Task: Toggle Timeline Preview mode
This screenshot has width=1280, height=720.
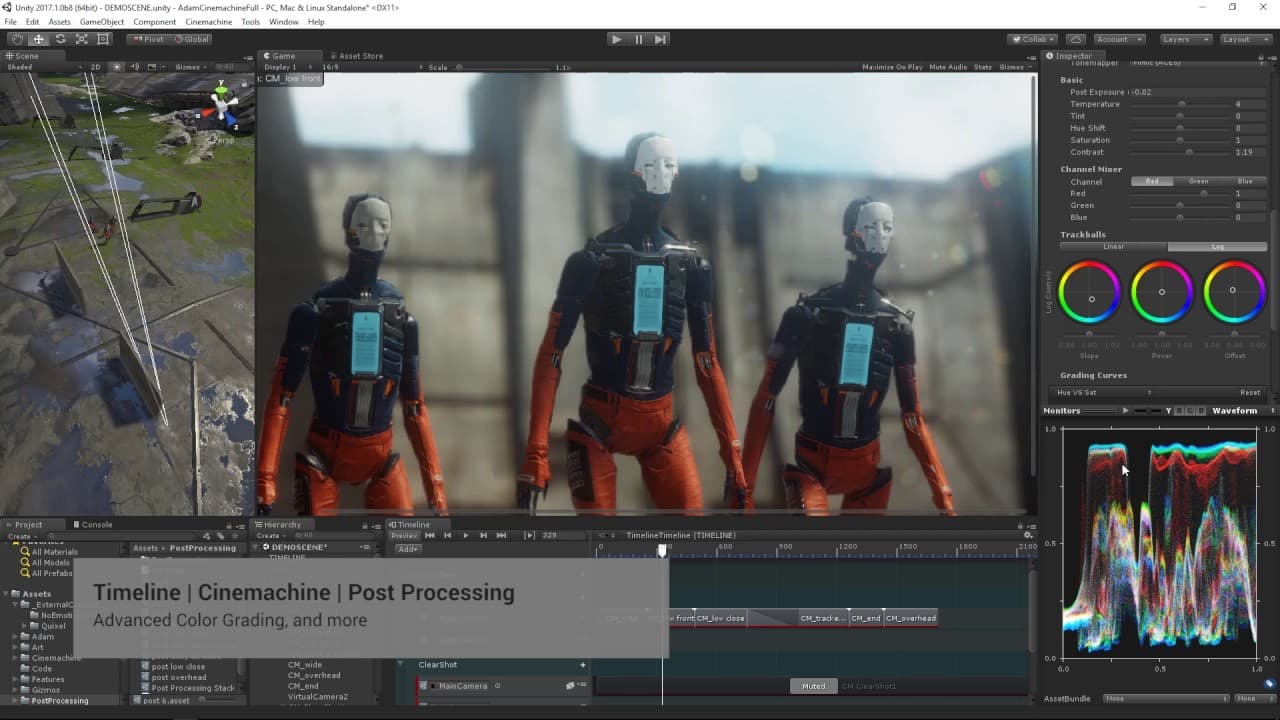Action: coord(404,535)
